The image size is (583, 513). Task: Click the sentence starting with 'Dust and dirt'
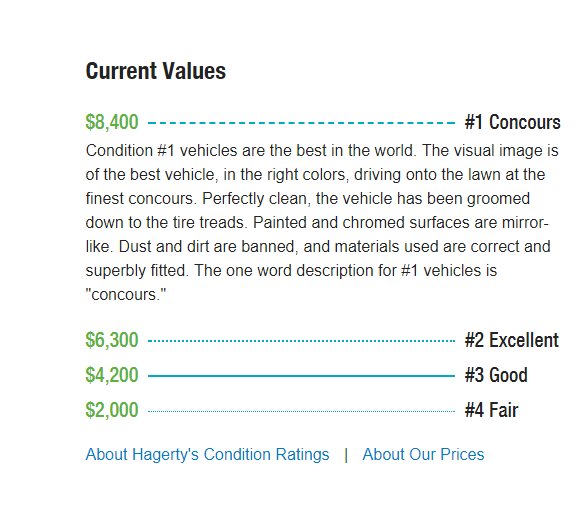pyautogui.click(x=318, y=258)
